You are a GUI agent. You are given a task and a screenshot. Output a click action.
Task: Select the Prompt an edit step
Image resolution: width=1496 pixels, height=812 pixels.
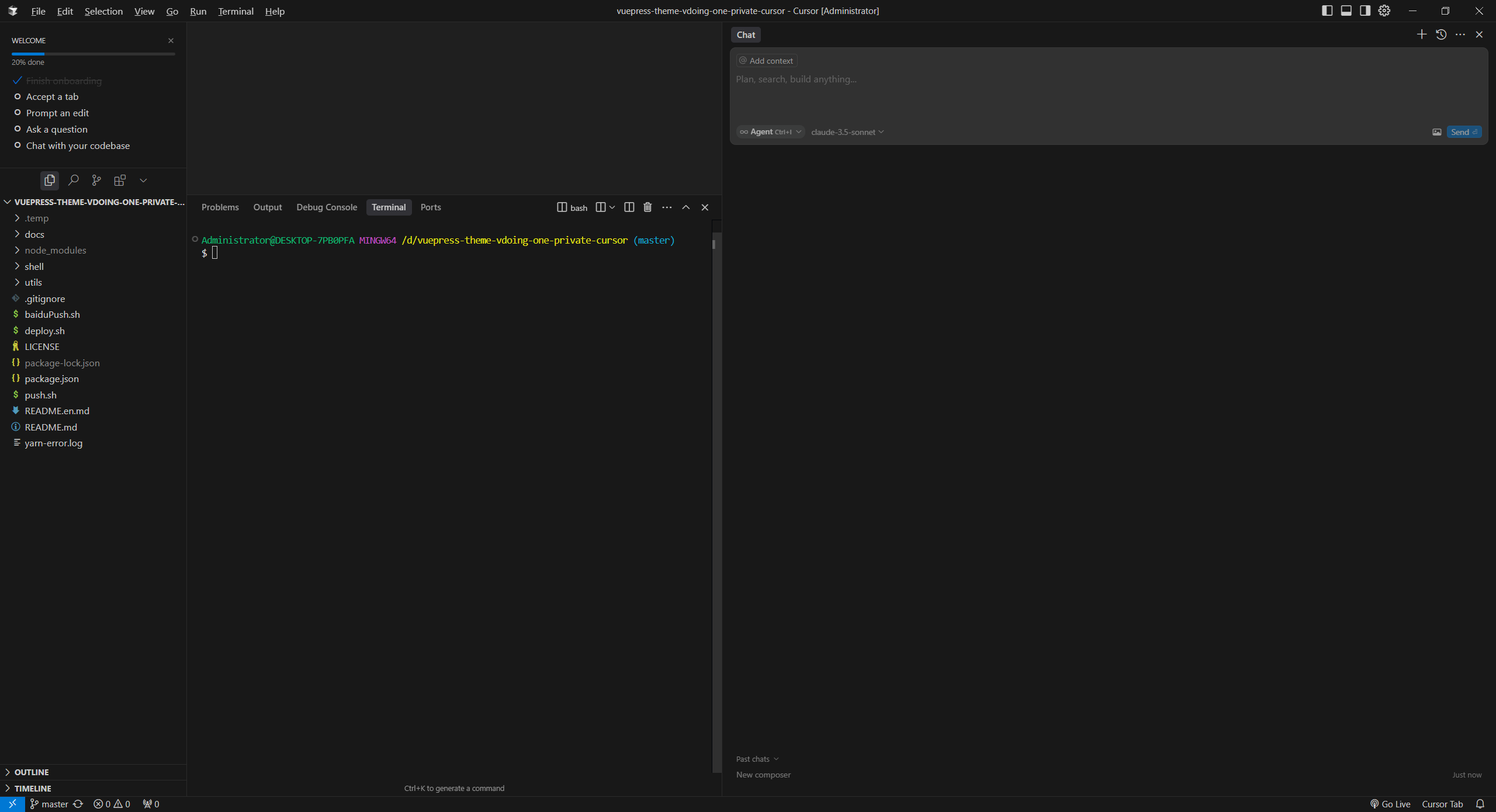pyautogui.click(x=57, y=113)
